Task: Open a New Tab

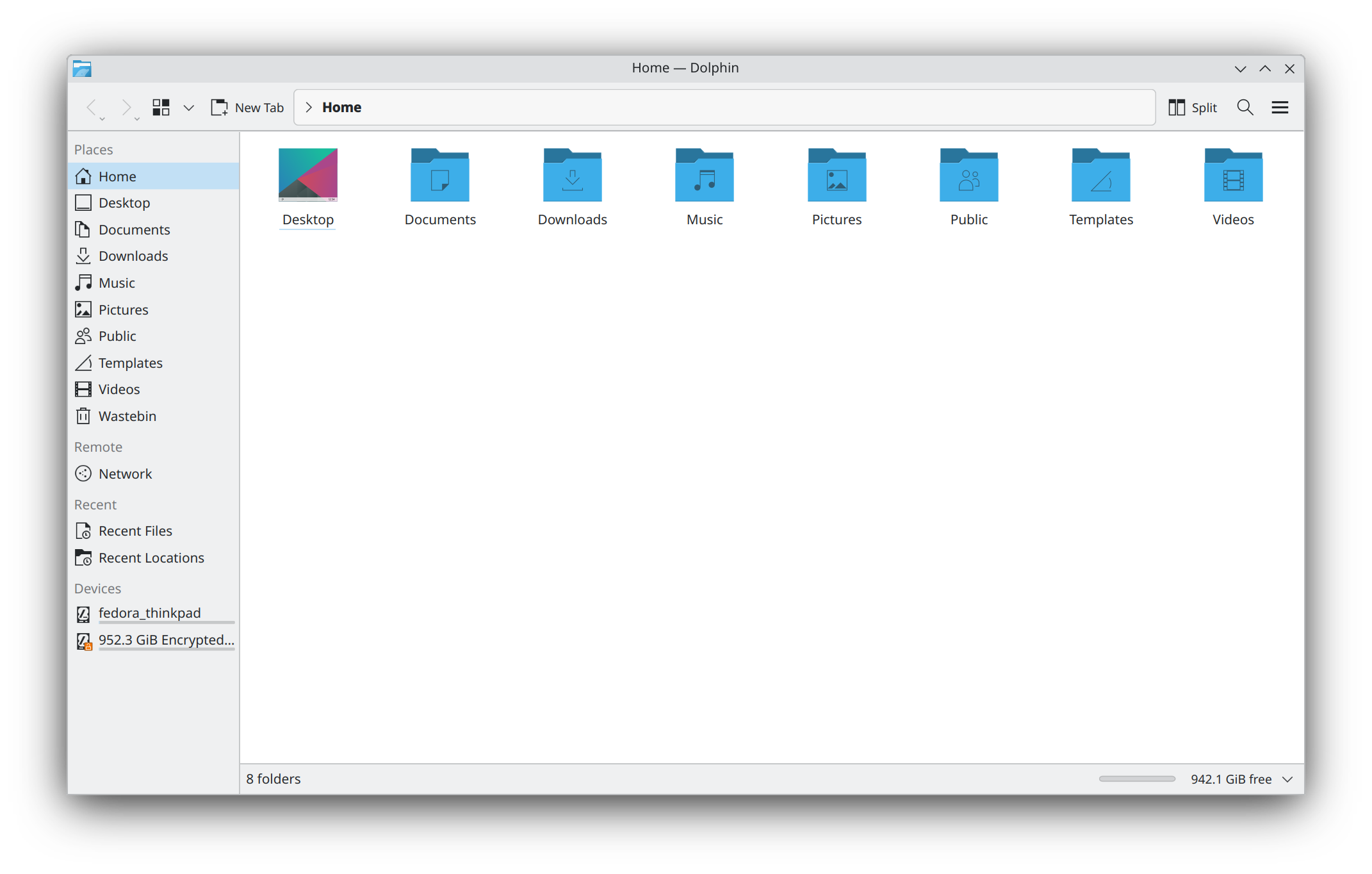Action: (x=247, y=107)
